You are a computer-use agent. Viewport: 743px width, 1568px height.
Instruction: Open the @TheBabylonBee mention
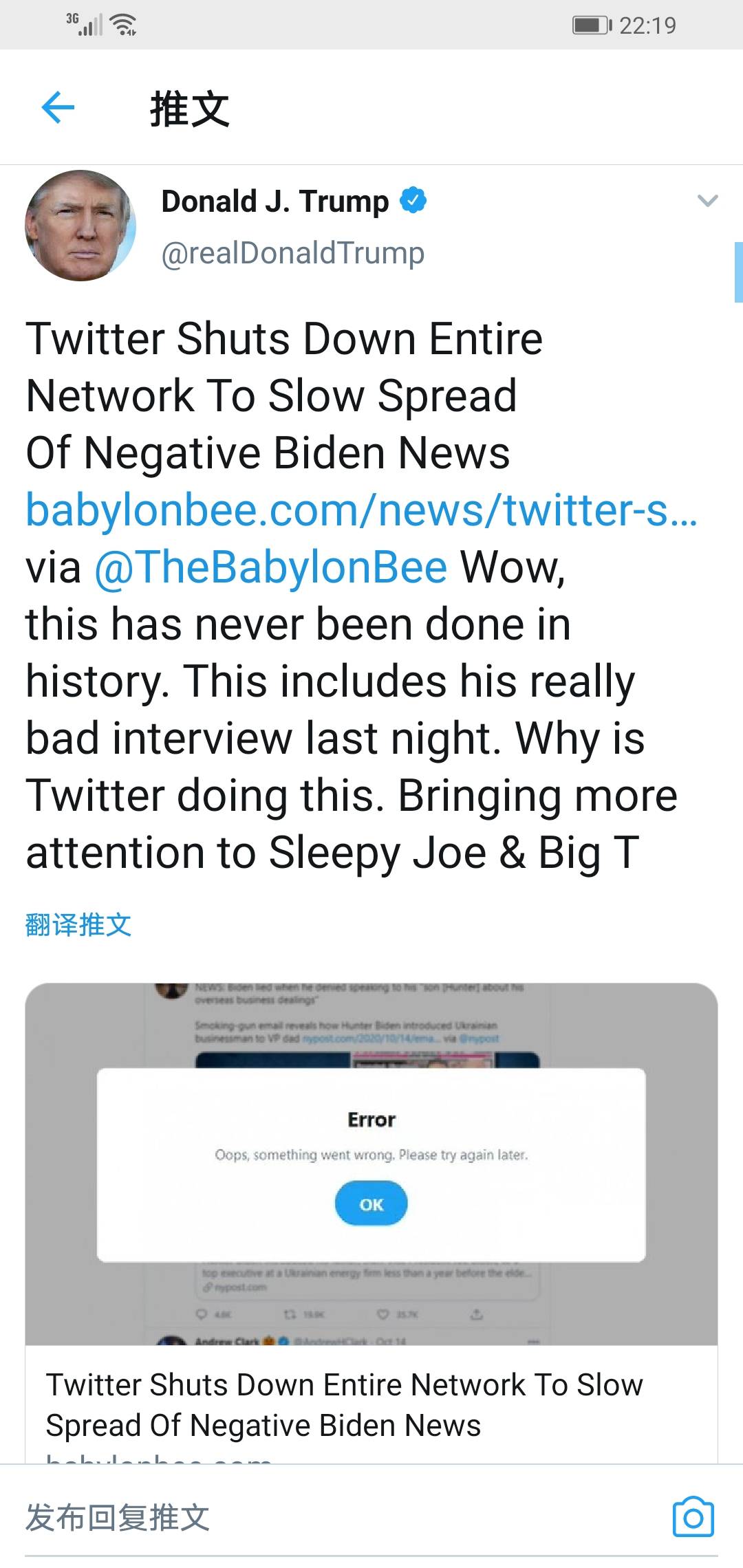(x=270, y=567)
